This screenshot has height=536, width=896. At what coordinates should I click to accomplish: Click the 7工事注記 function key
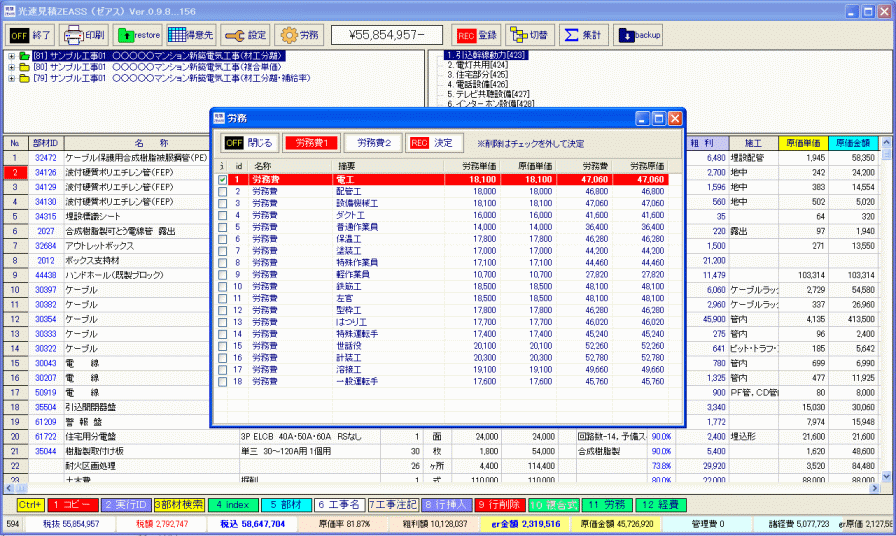393,505
